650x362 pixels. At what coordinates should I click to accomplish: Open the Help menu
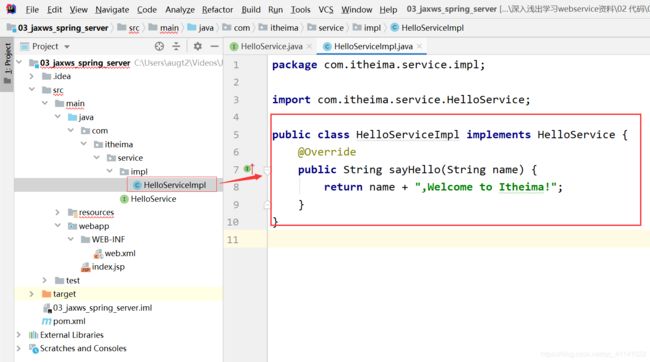point(388,10)
